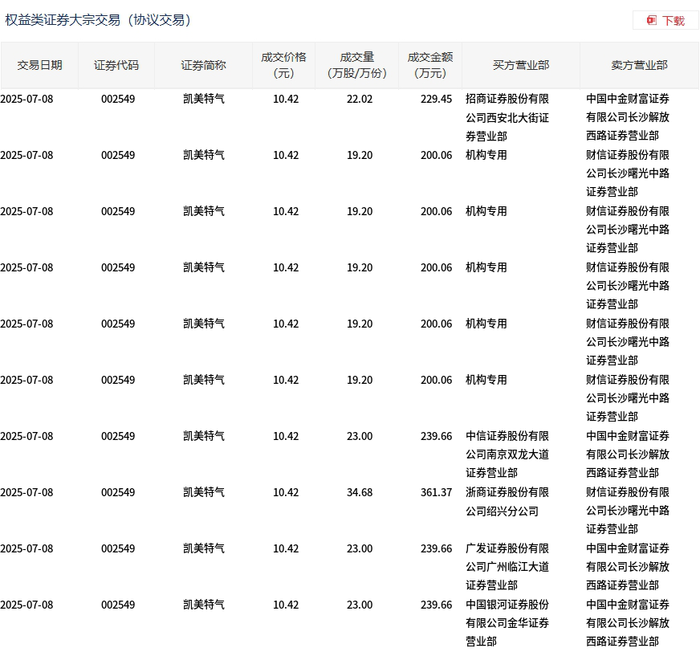Click the seller cell in the 22.02 row
Image resolution: width=700 pixels, height=652 pixels.
pyautogui.click(x=628, y=117)
